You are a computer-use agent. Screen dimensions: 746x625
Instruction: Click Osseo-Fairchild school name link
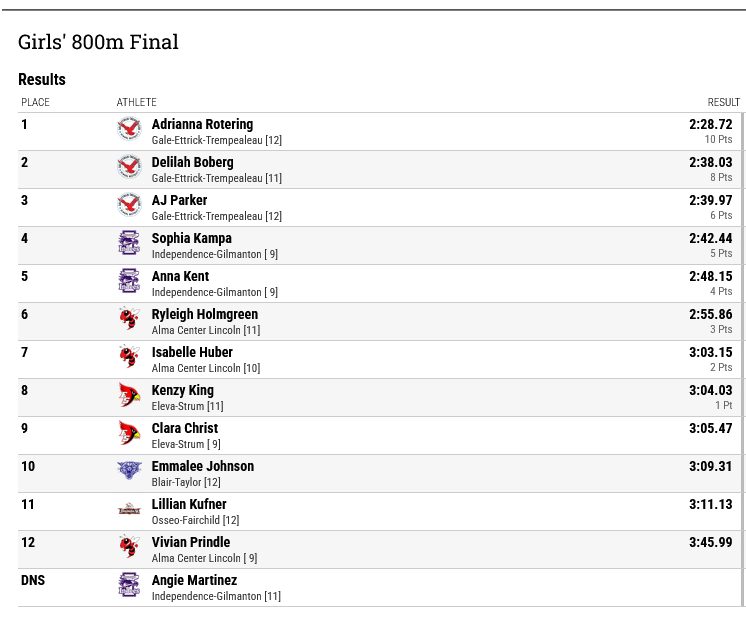(x=186, y=520)
